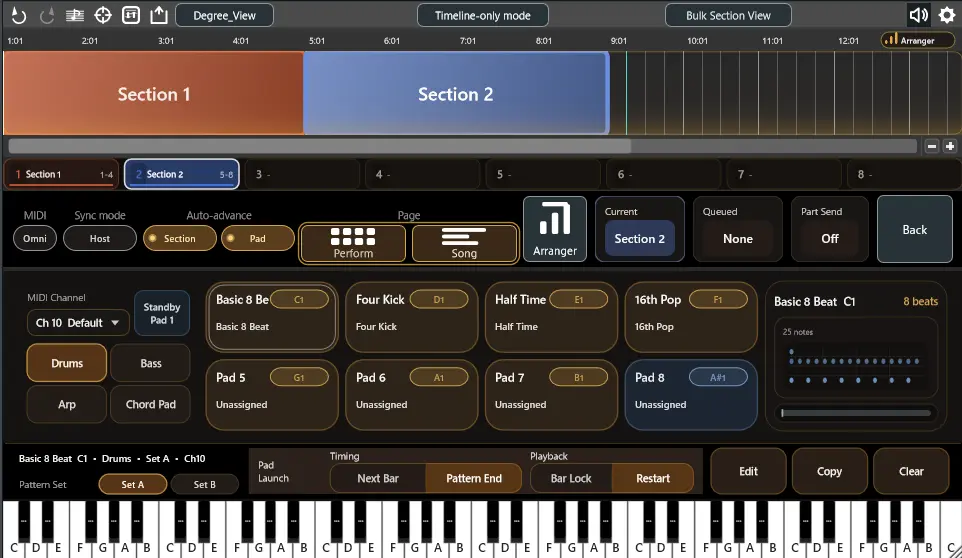
Task: Click the Degree_View button
Action: pos(225,15)
